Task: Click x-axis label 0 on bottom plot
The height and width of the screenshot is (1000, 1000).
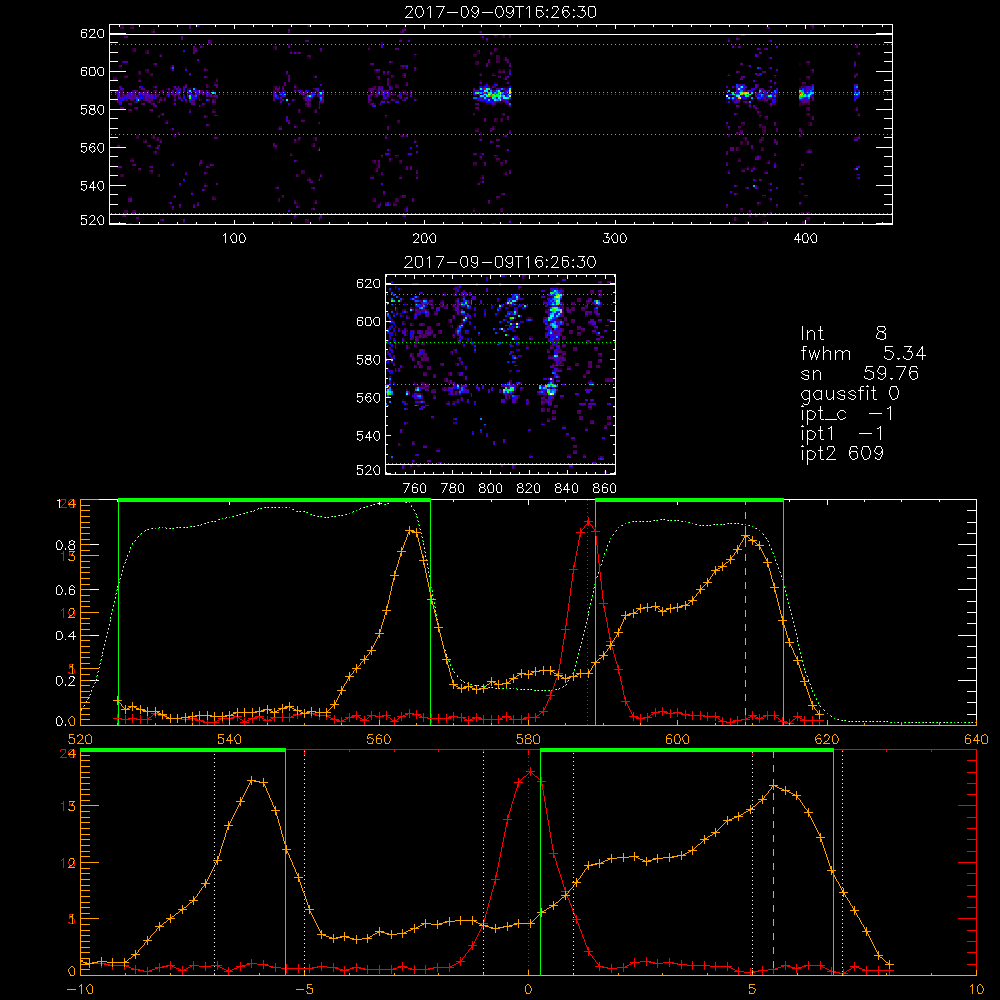Action: (x=529, y=989)
